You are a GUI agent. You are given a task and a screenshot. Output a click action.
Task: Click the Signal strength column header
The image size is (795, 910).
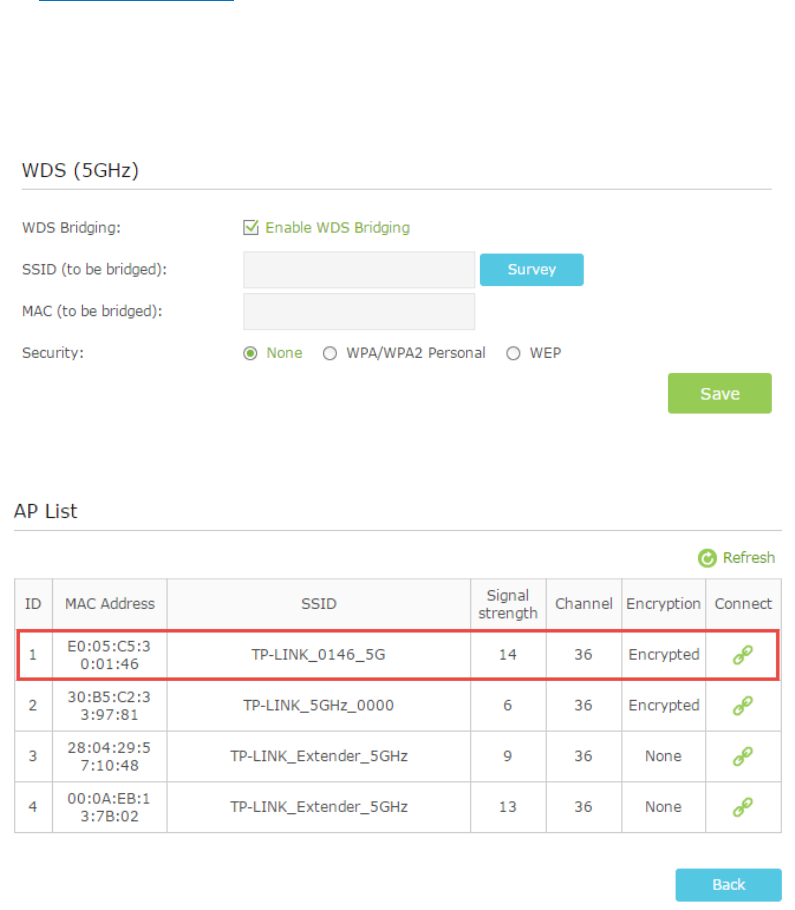[508, 604]
